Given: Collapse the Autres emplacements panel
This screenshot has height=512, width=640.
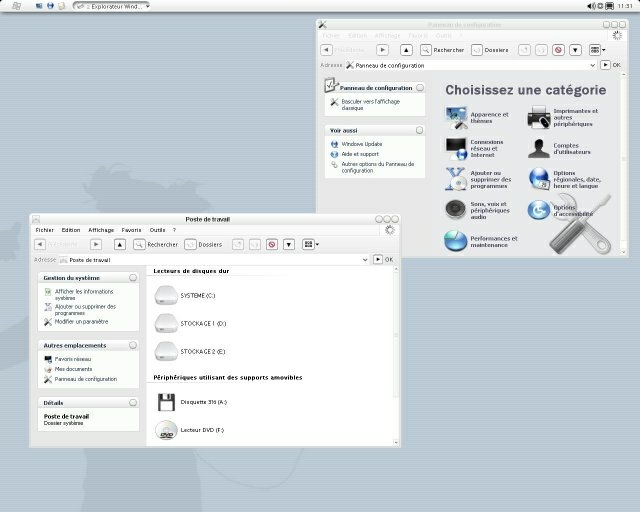Looking at the screenshot, I should tap(133, 345).
